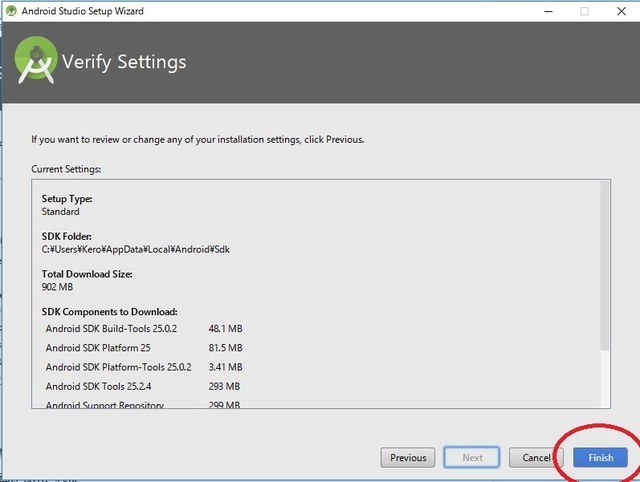Screen dimensions: 640x482
Task: Click the disabled maximize window button
Action: (584, 11)
